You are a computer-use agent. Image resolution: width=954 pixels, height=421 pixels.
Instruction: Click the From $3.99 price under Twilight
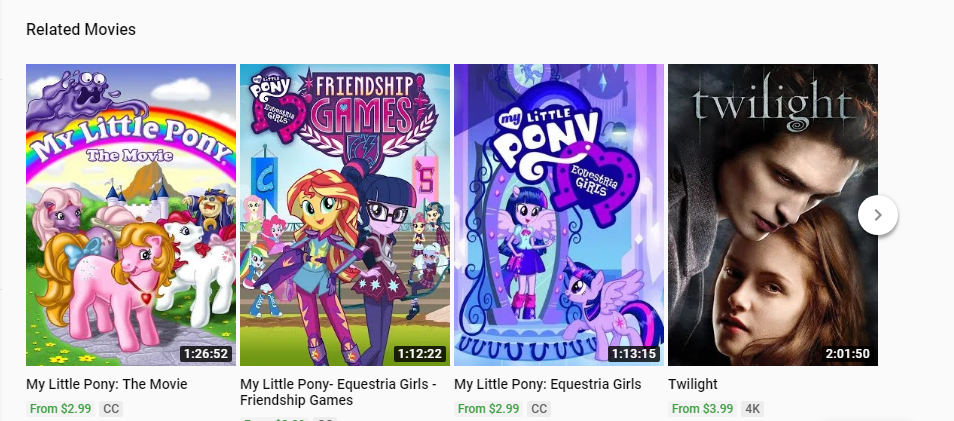tap(702, 408)
